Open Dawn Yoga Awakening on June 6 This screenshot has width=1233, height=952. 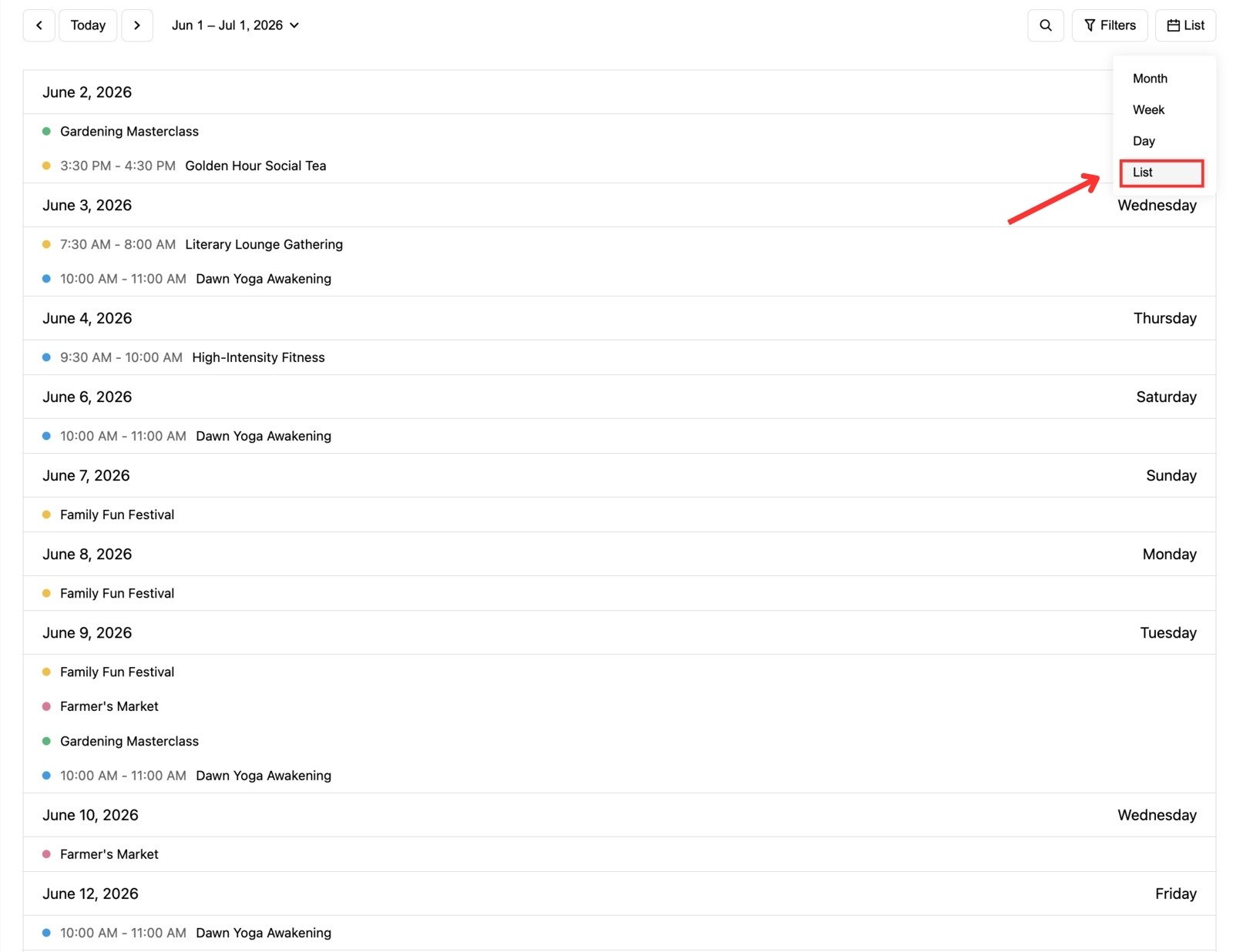point(264,436)
